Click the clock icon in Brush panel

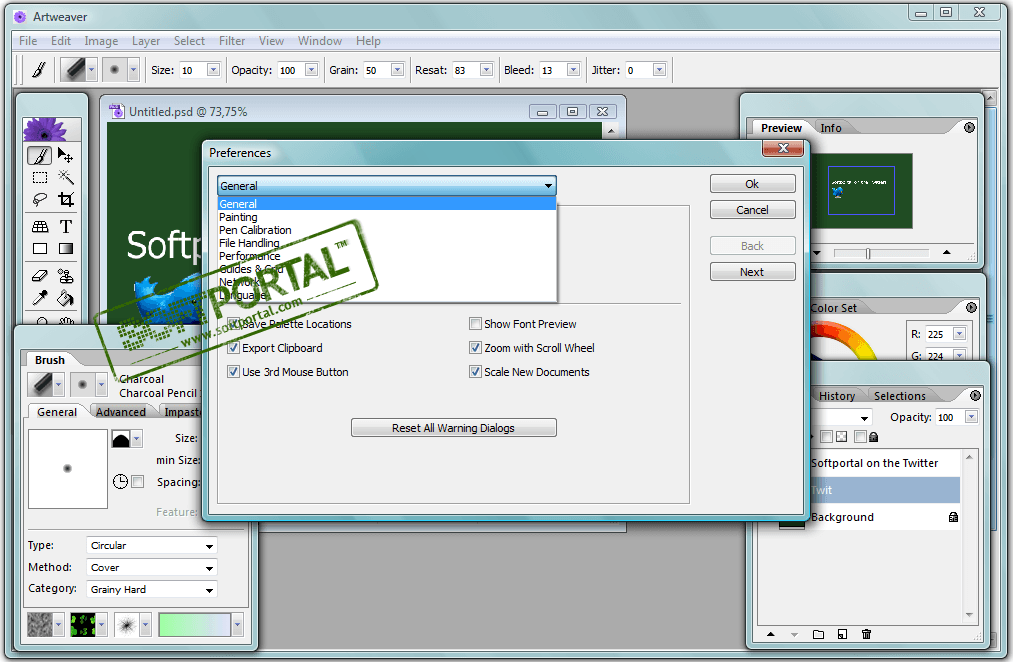click(120, 482)
